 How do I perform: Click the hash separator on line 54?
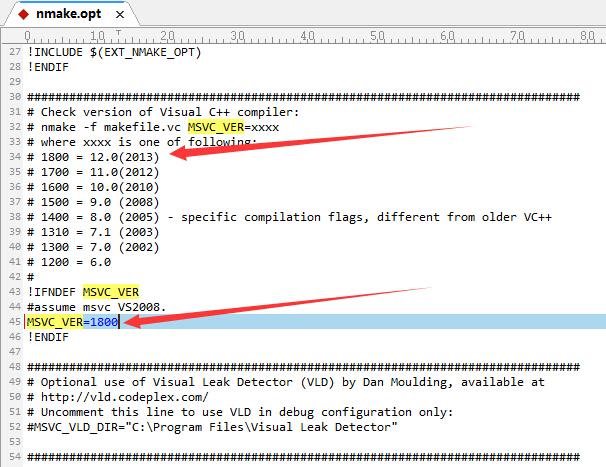(303, 457)
